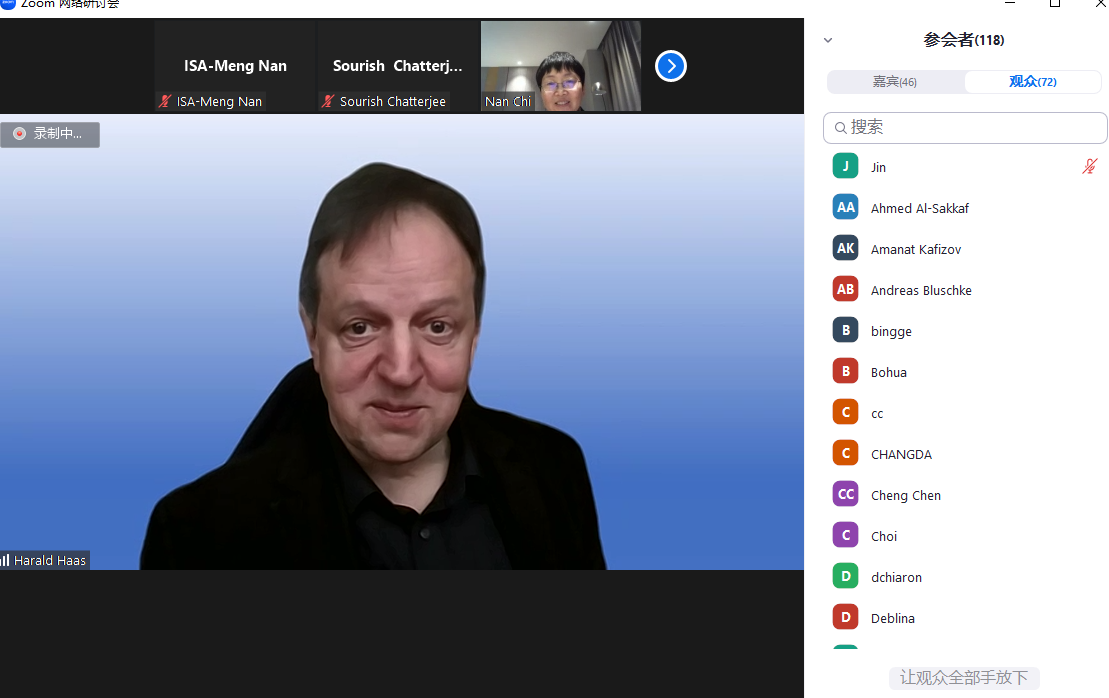The width and height of the screenshot is (1109, 698).
Task: Click the search magnifier icon in participants panel
Action: (x=840, y=128)
